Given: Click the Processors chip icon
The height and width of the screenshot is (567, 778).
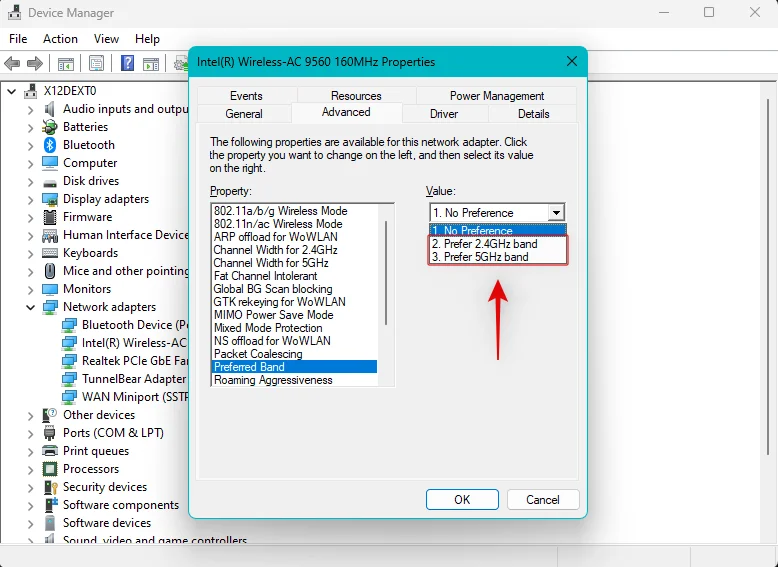Looking at the screenshot, I should pyautogui.click(x=50, y=469).
